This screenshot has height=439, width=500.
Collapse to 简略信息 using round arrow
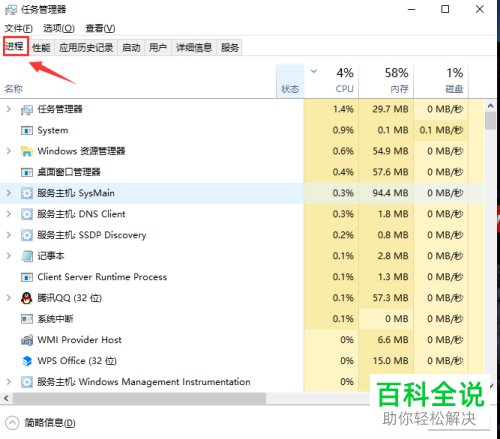tap(12, 423)
